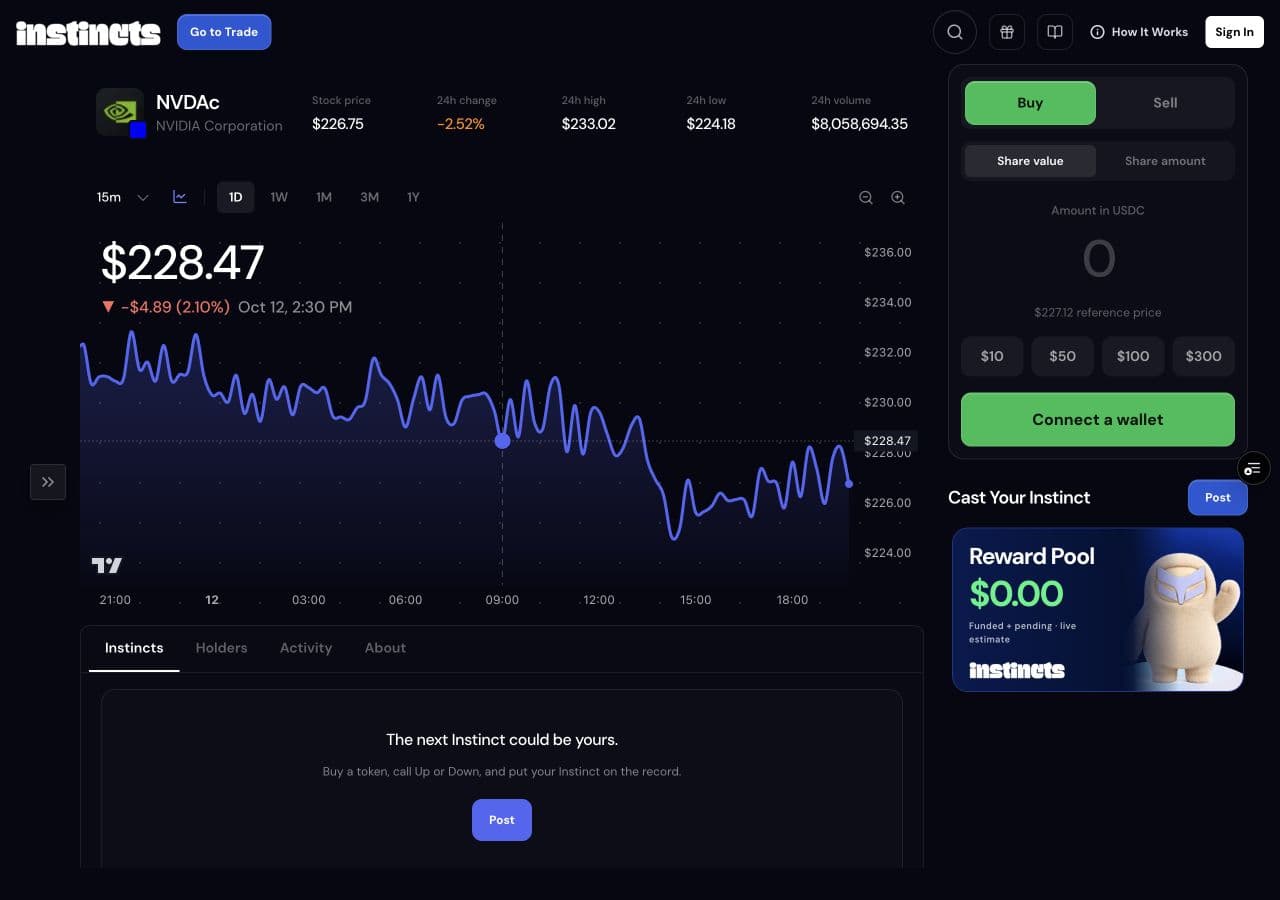The height and width of the screenshot is (900, 1280).
Task: Open the search icon in header
Action: tap(955, 32)
